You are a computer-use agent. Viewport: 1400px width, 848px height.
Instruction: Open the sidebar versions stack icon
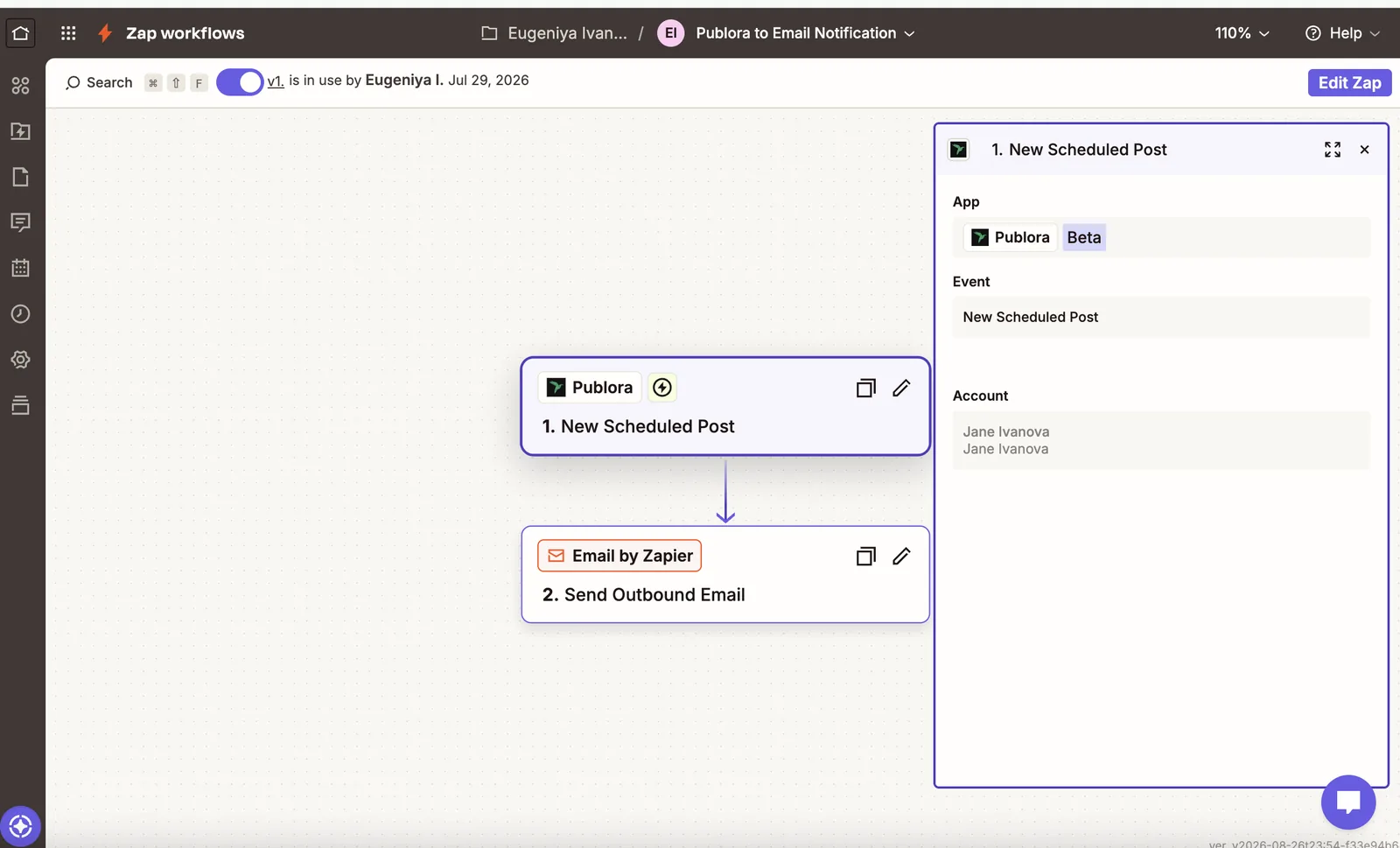(20, 404)
